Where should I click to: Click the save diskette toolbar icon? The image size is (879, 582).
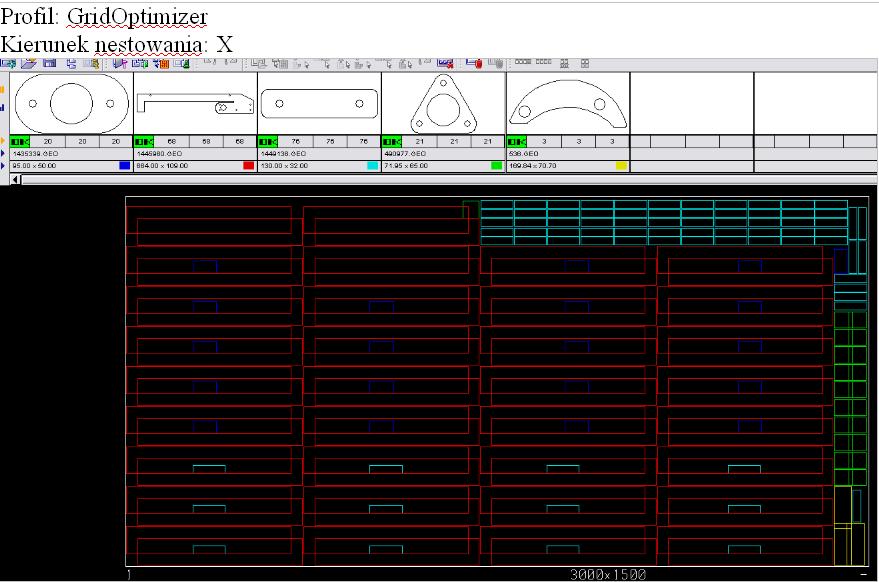pos(49,63)
